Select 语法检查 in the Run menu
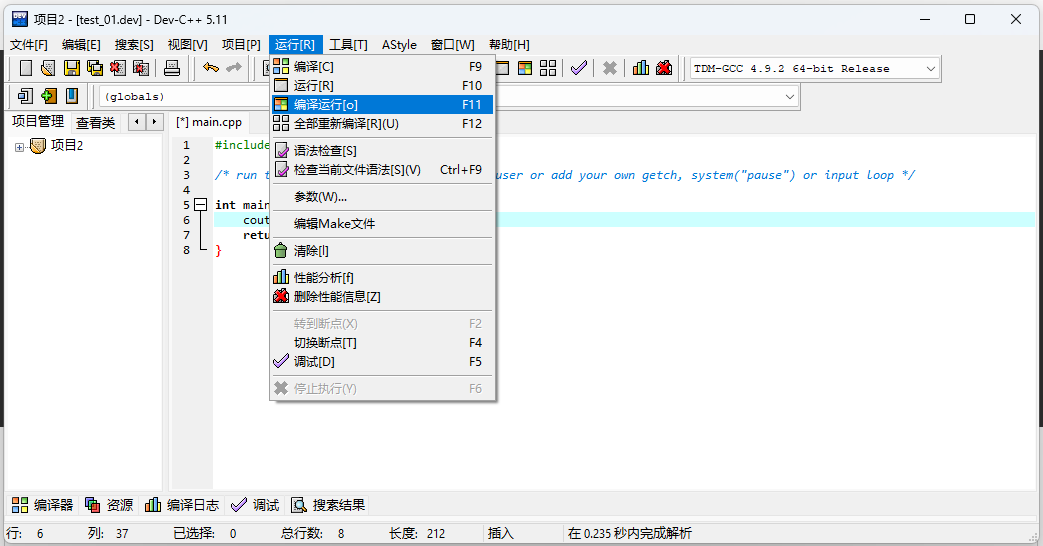Screen dimensions: 1043x546 pyautogui.click(x=325, y=151)
